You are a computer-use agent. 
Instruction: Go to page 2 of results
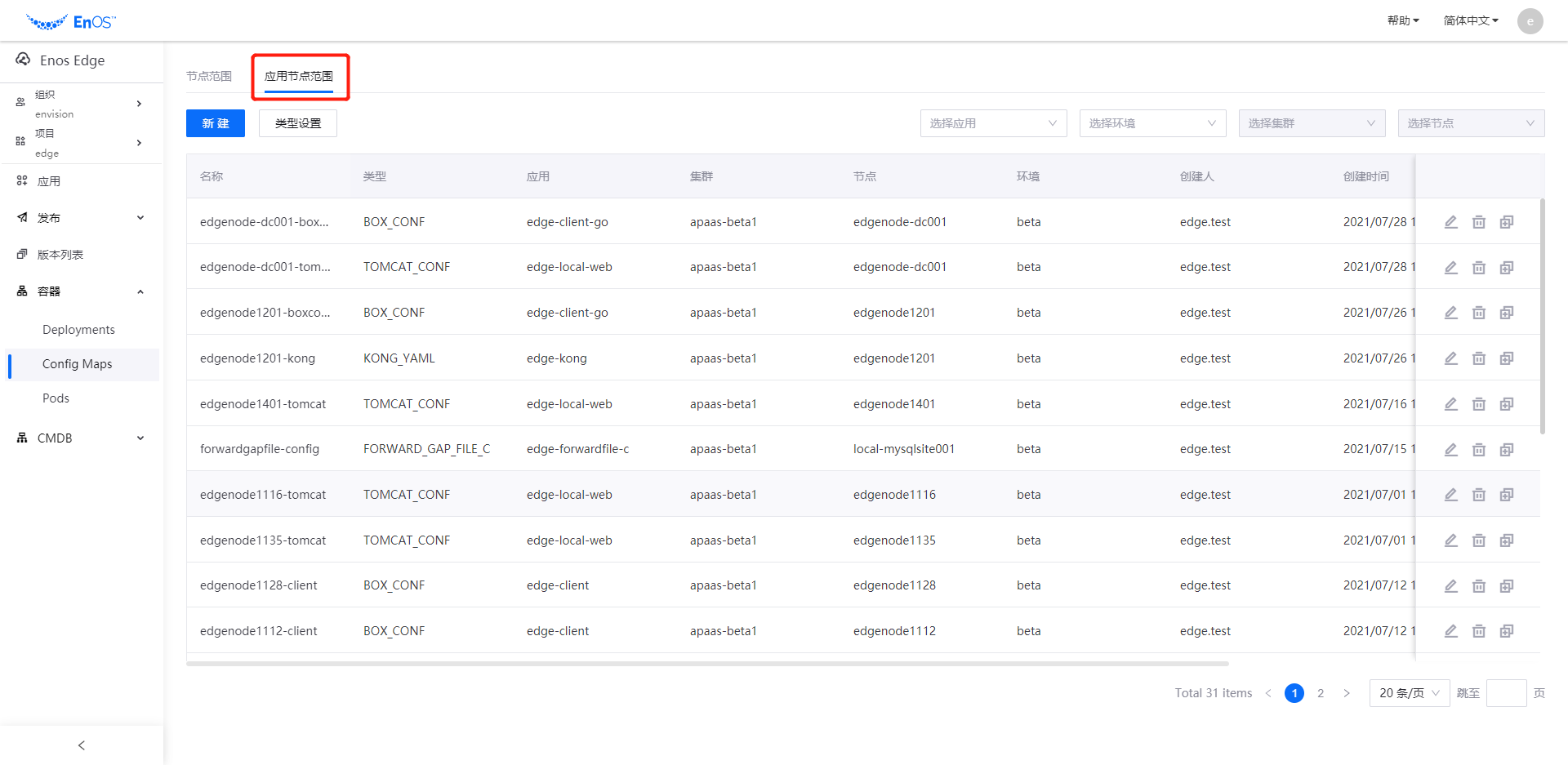tap(1320, 693)
